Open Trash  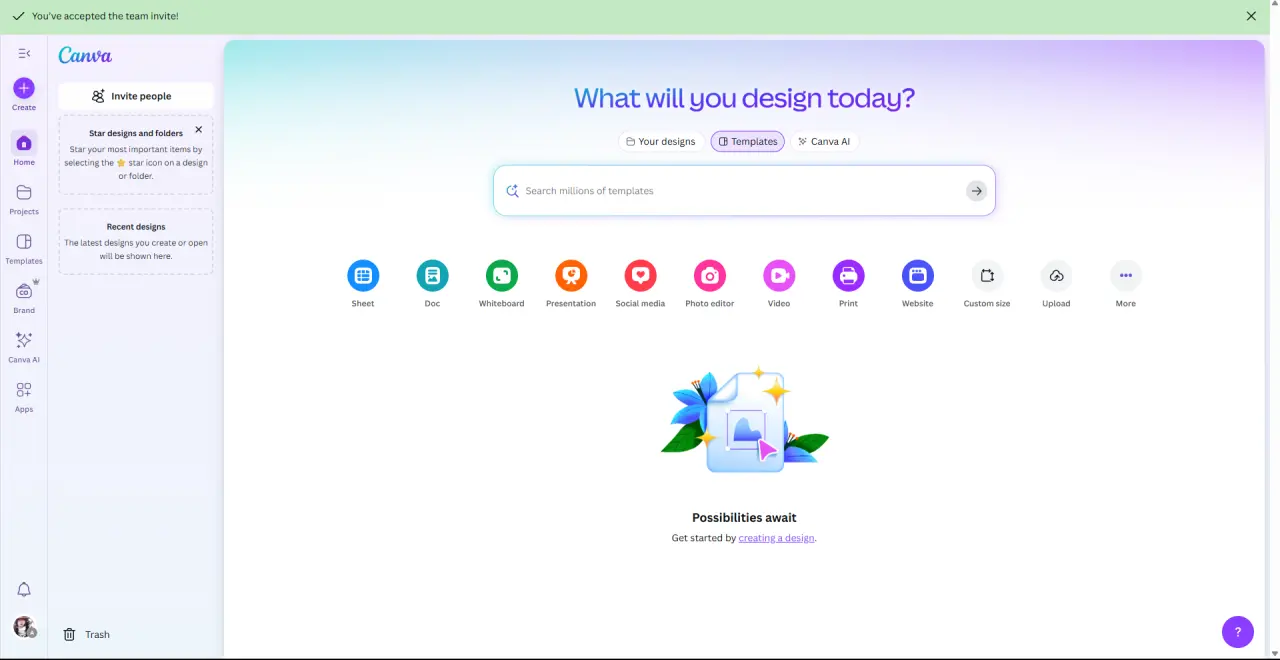pos(87,634)
